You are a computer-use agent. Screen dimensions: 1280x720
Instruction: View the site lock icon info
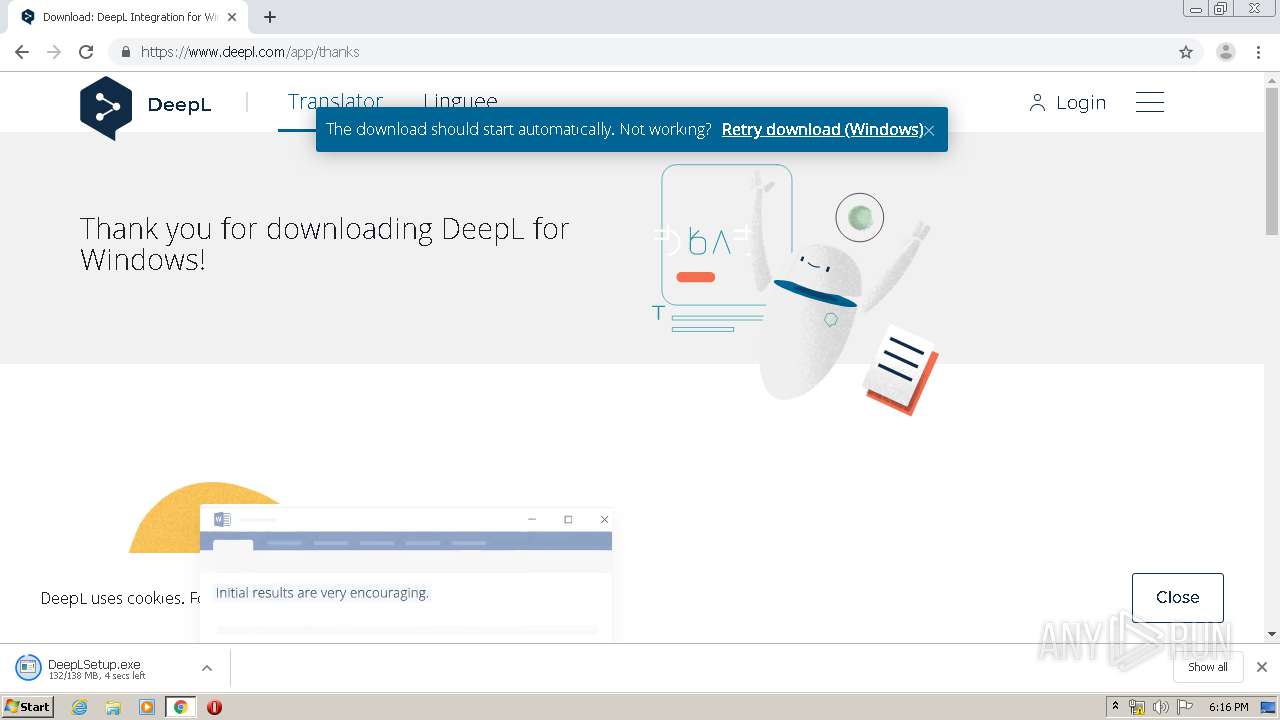tap(125, 52)
